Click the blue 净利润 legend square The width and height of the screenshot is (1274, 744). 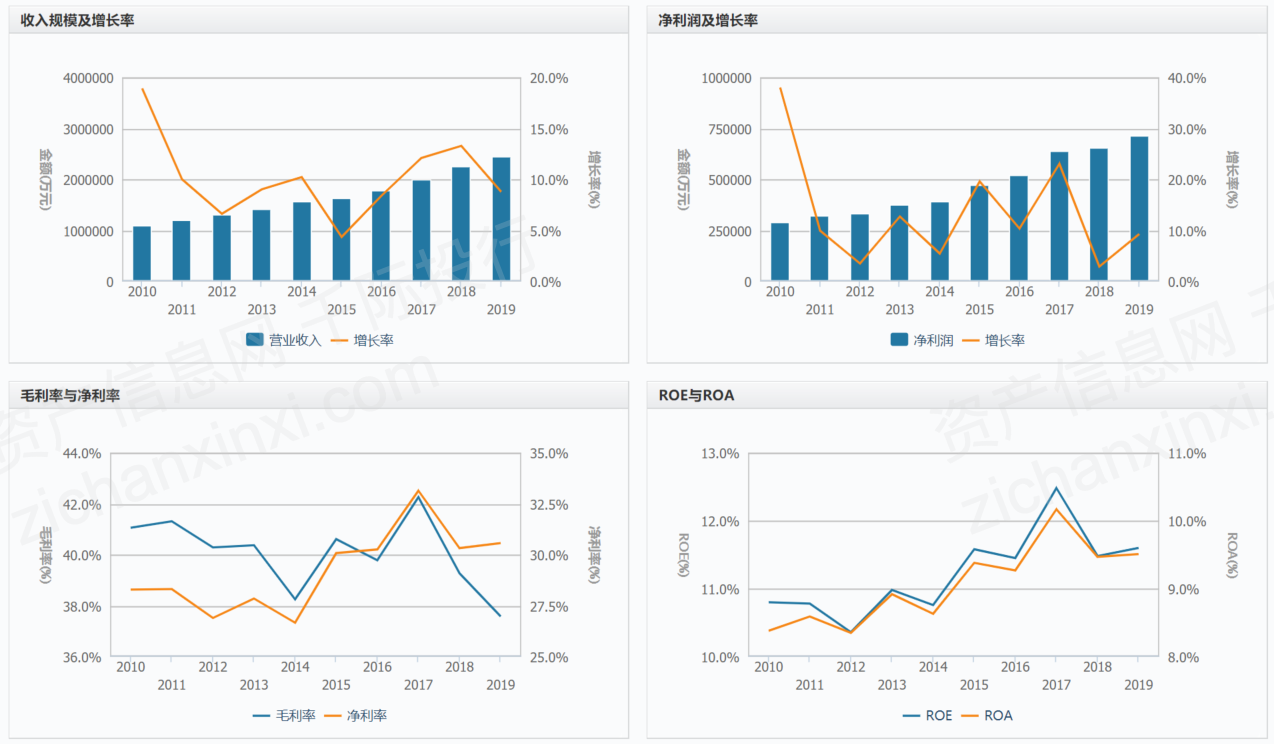(x=899, y=340)
